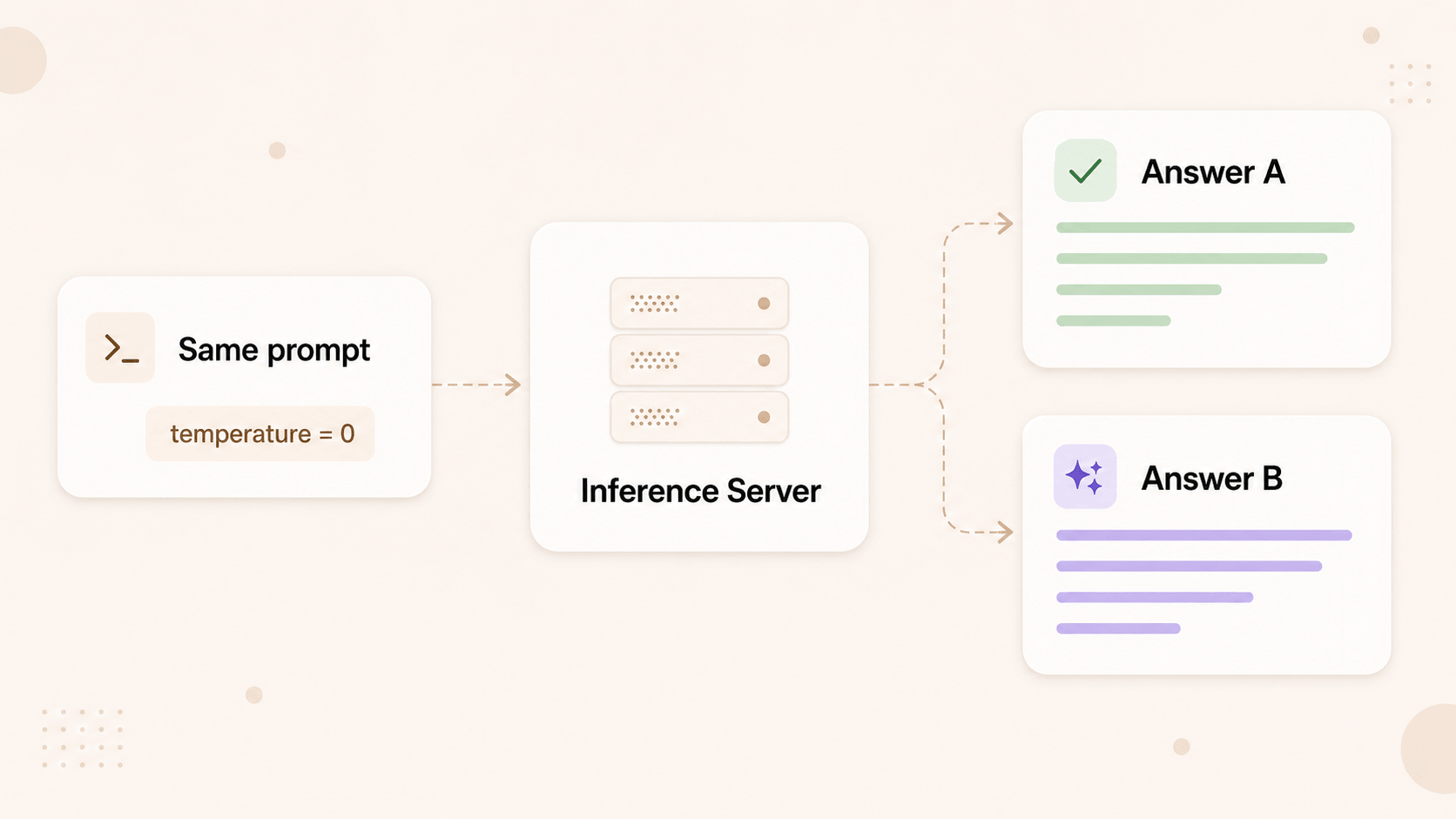This screenshot has width=1456, height=819.
Task: Select the bottom server rack unit
Action: point(699,417)
